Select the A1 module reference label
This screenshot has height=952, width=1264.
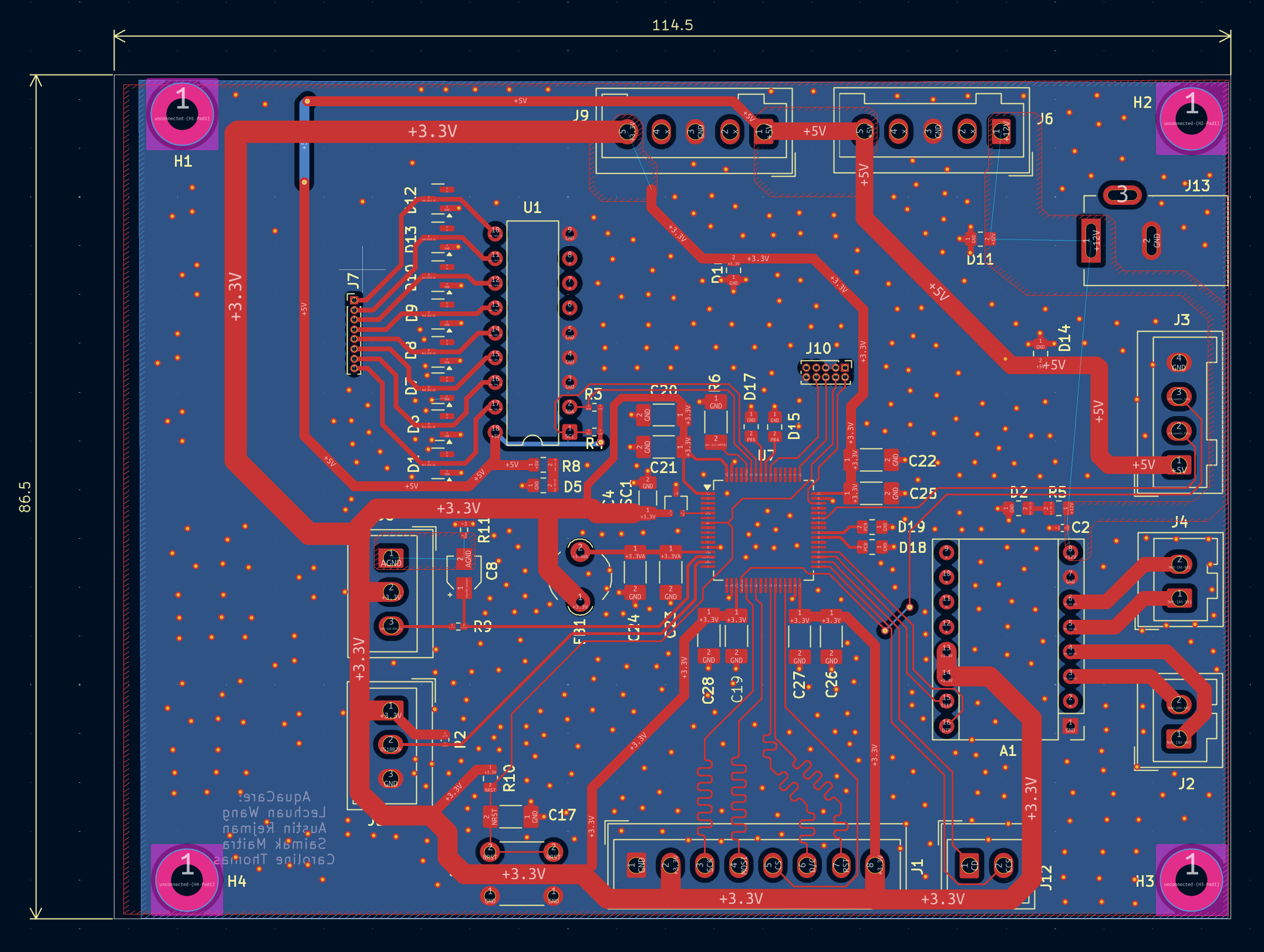[x=1007, y=751]
